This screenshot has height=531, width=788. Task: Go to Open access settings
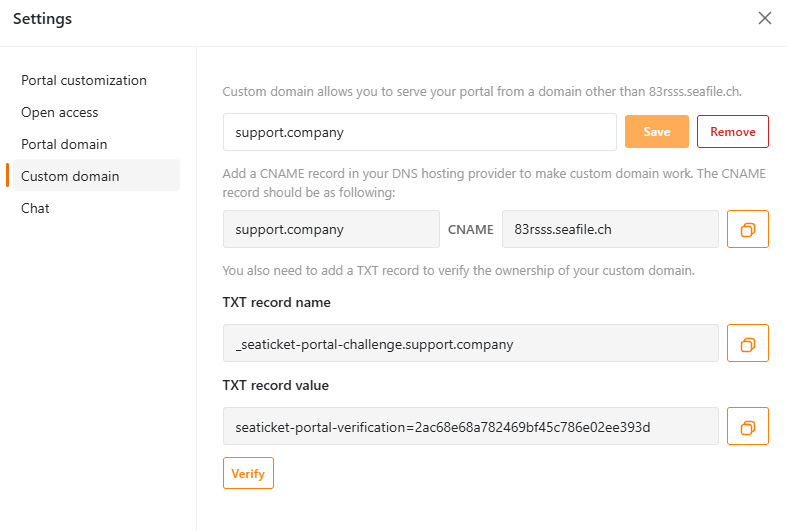pyautogui.click(x=60, y=113)
